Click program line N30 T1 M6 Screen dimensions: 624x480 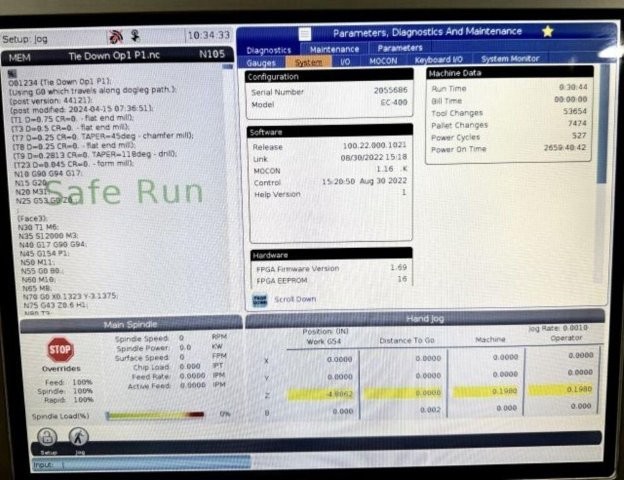38,227
